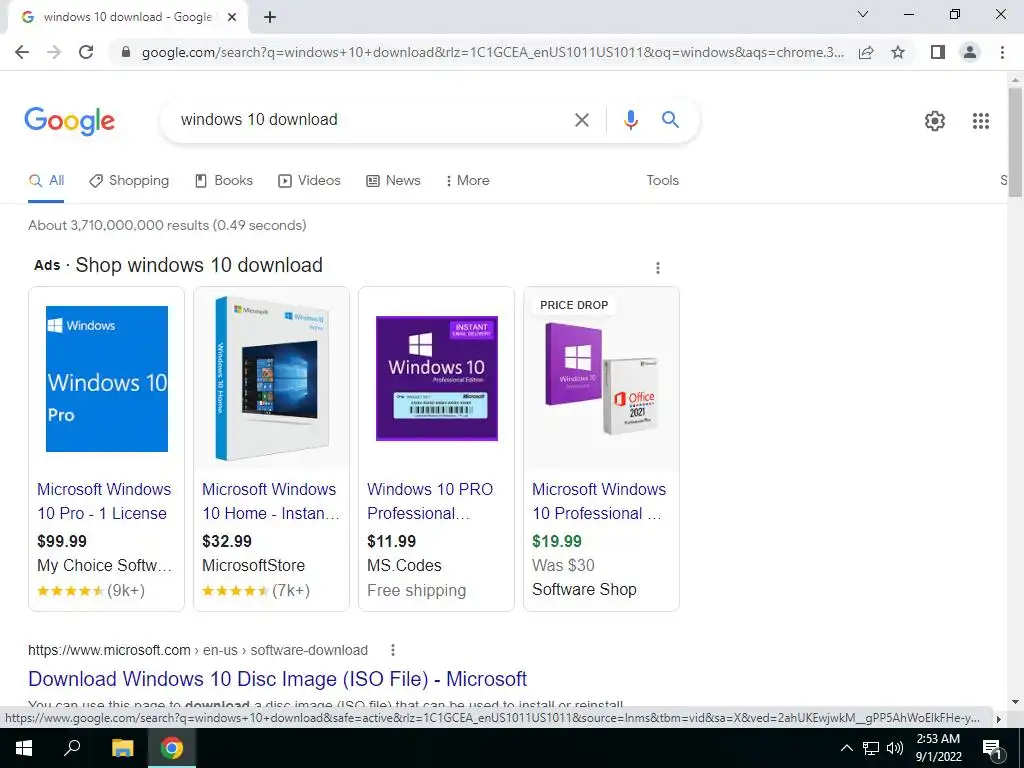Image resolution: width=1024 pixels, height=768 pixels.
Task: Click the Google logo
Action: 69,121
